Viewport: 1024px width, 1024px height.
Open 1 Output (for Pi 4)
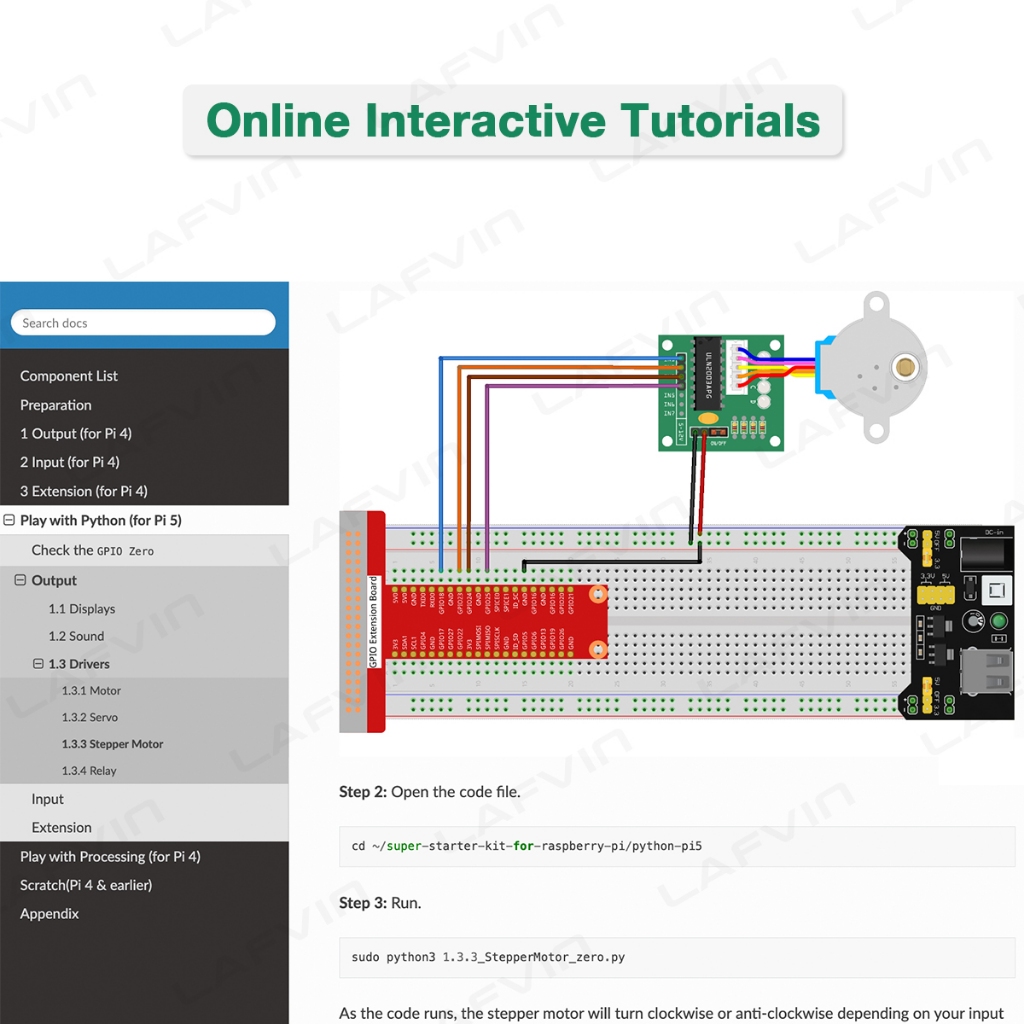[76, 433]
